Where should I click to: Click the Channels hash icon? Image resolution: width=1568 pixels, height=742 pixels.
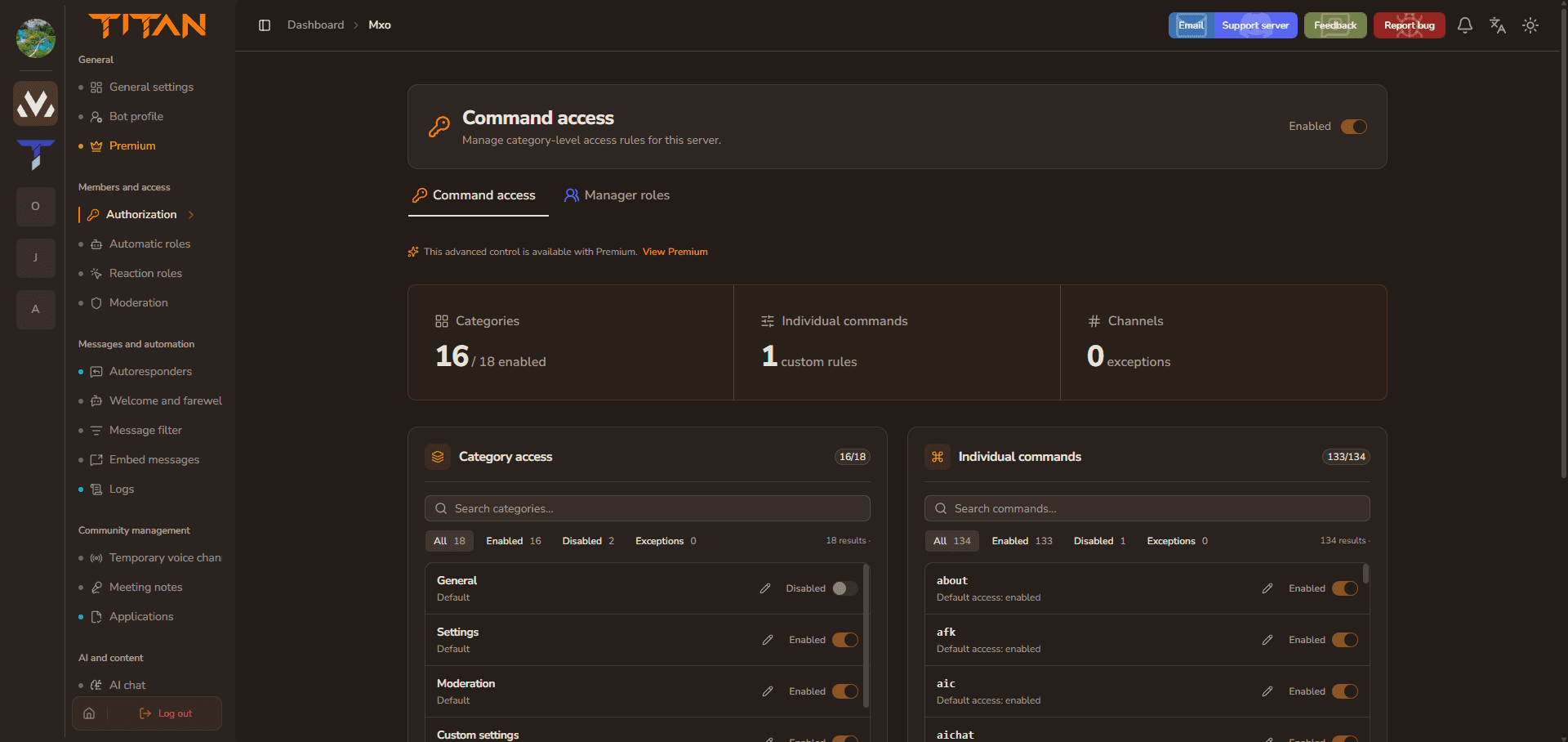pyautogui.click(x=1094, y=321)
